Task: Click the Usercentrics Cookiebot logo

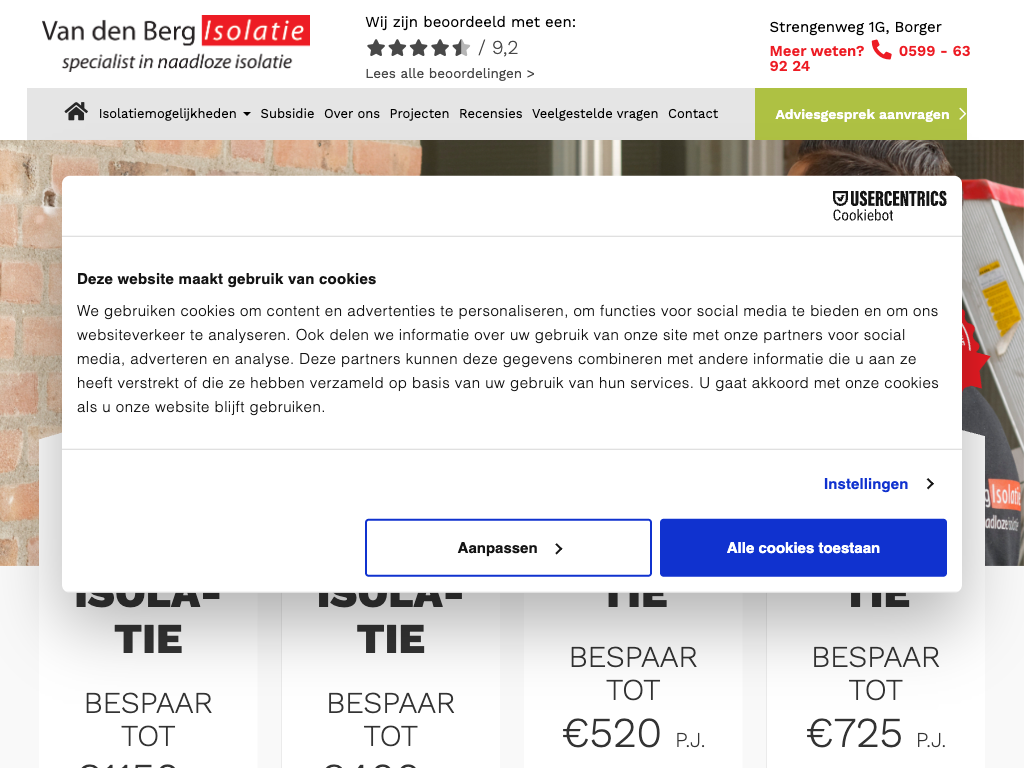Action: (x=889, y=206)
